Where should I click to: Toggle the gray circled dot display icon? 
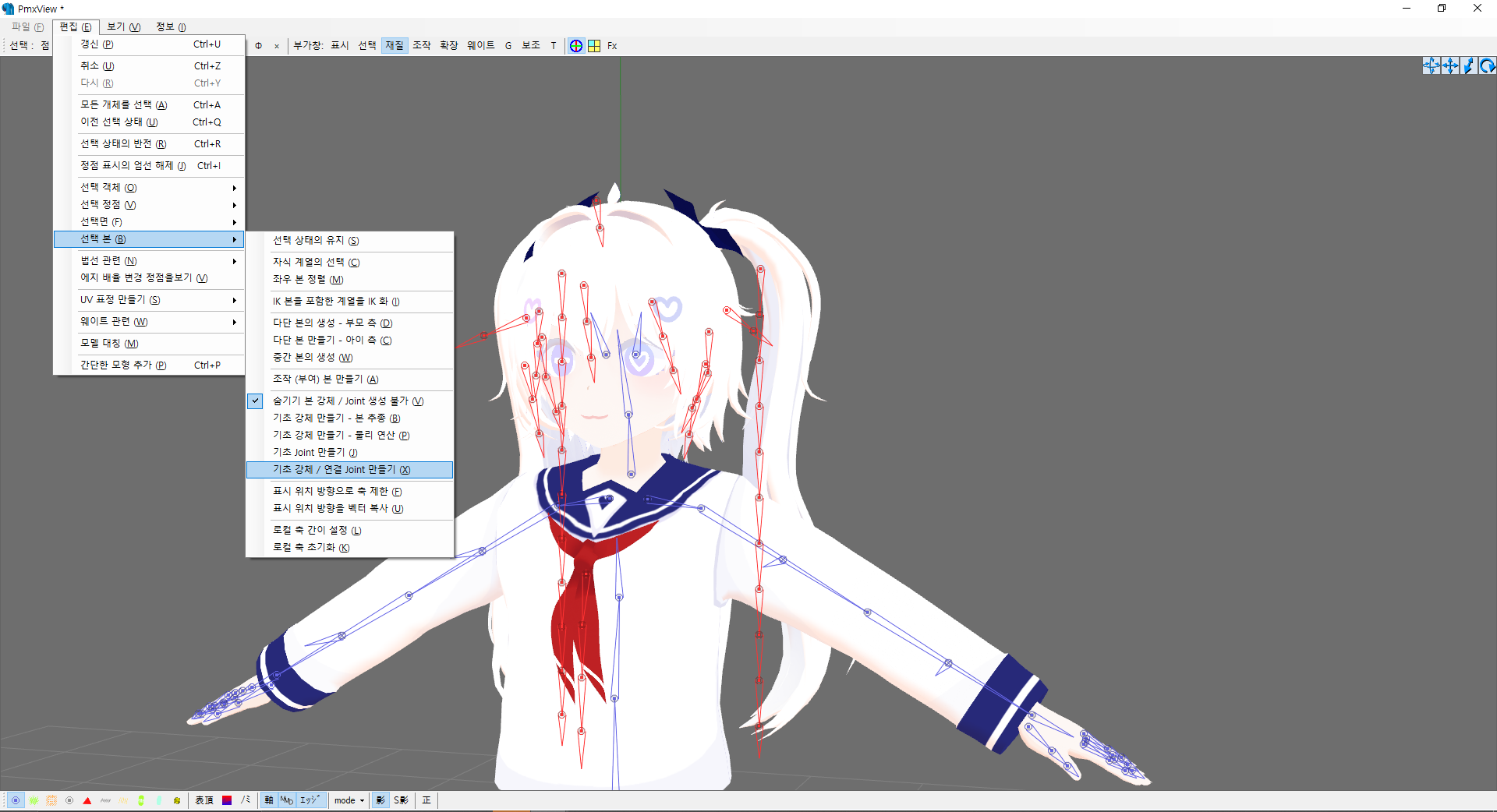click(69, 800)
